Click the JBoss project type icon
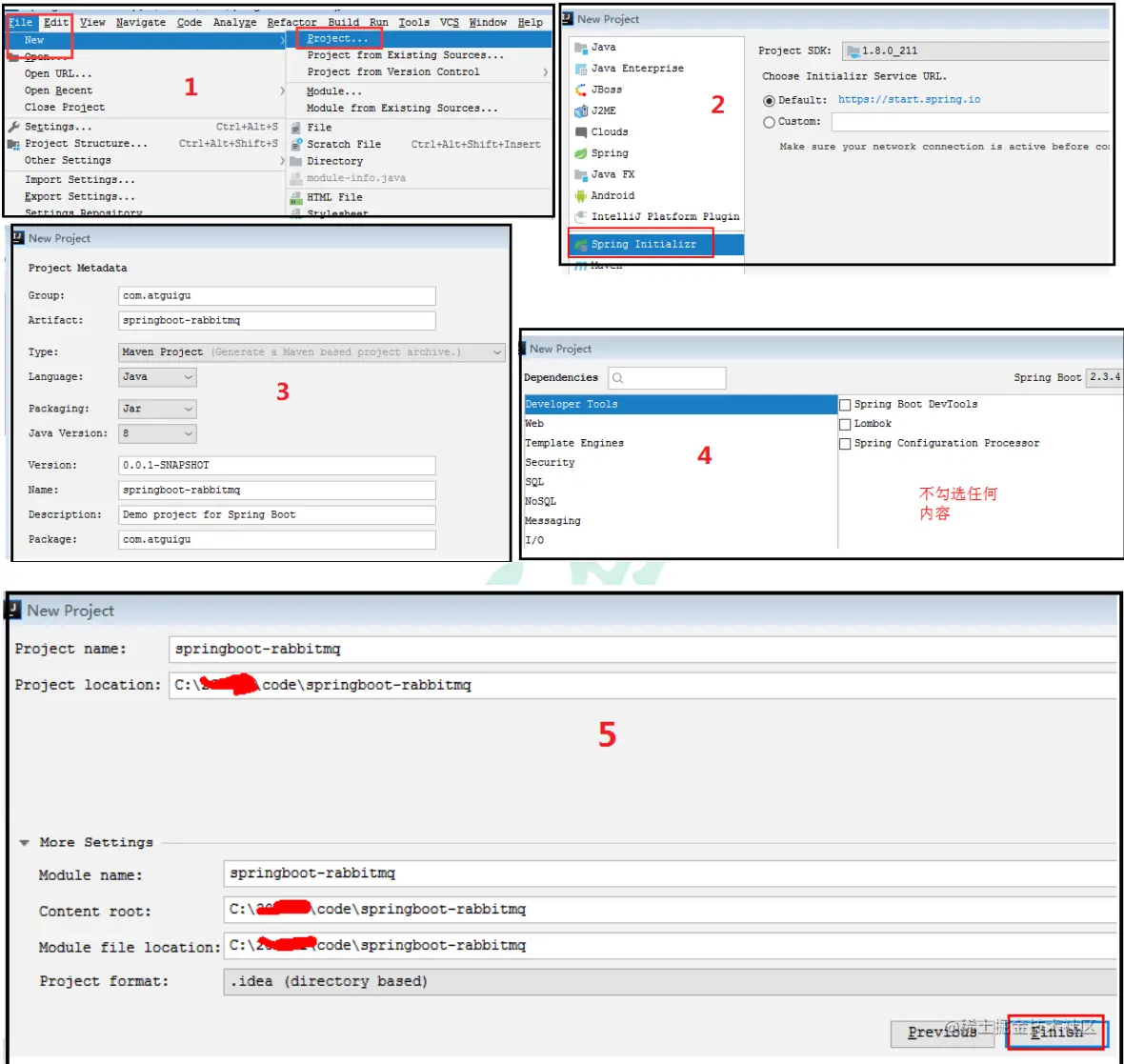The image size is (1124, 1064). click(581, 90)
